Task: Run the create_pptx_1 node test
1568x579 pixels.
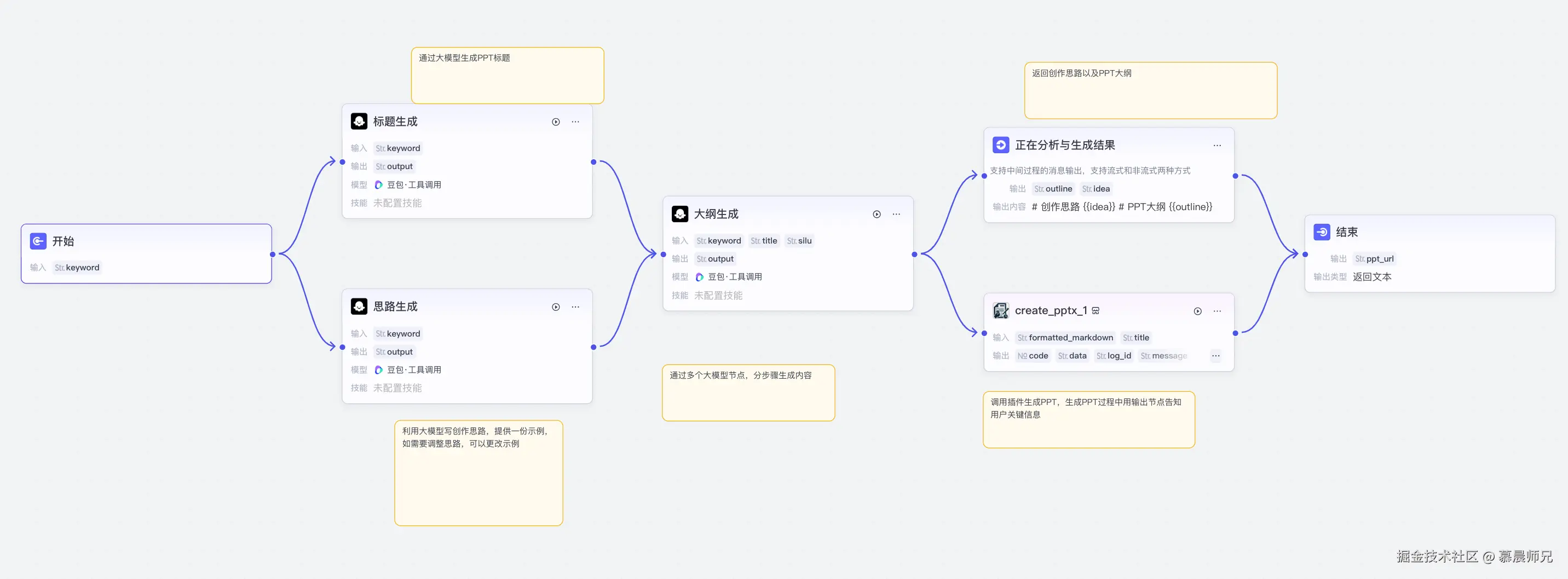Action: click(x=1197, y=311)
